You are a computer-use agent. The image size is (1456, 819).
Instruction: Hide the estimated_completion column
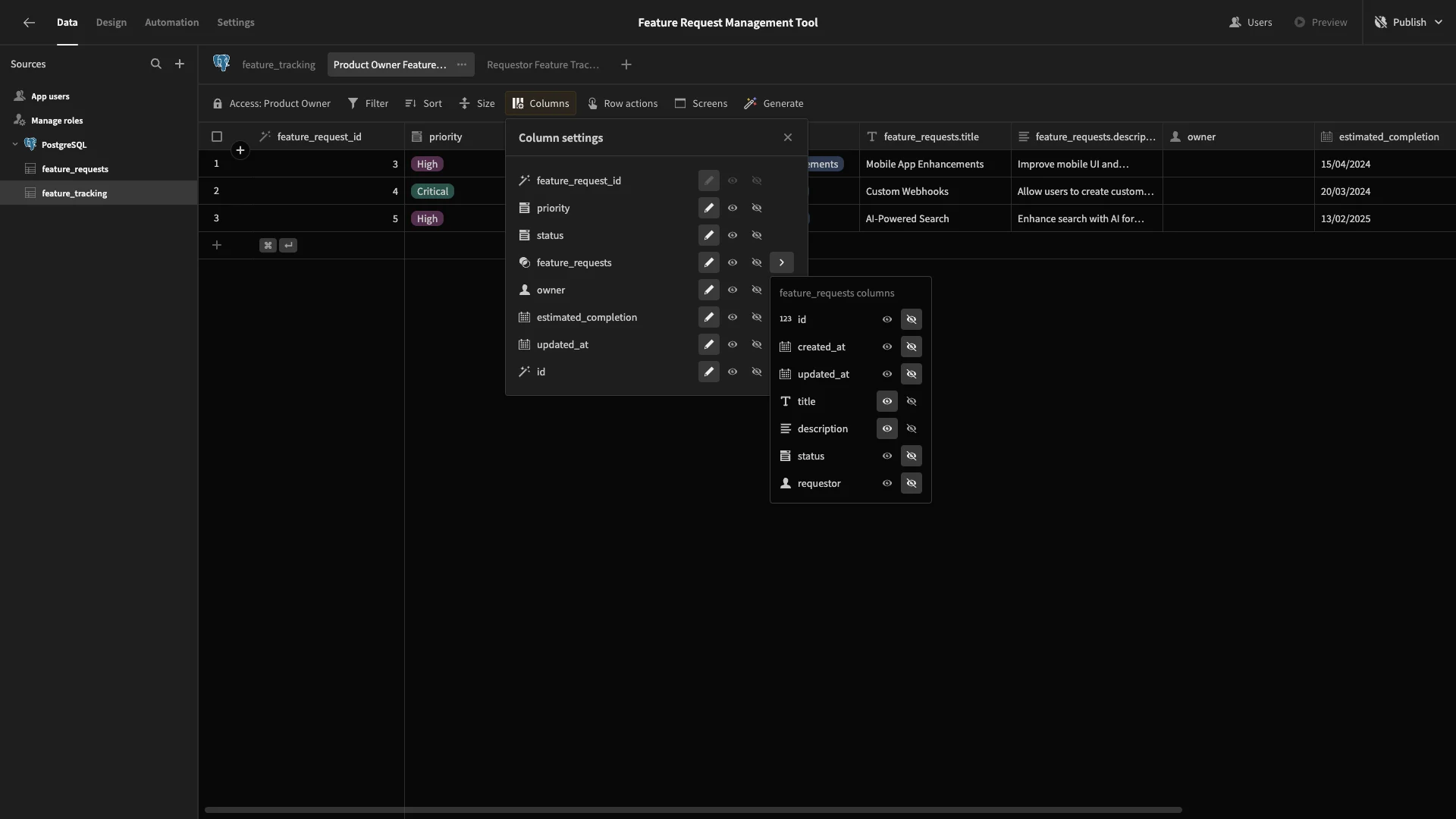(x=757, y=317)
